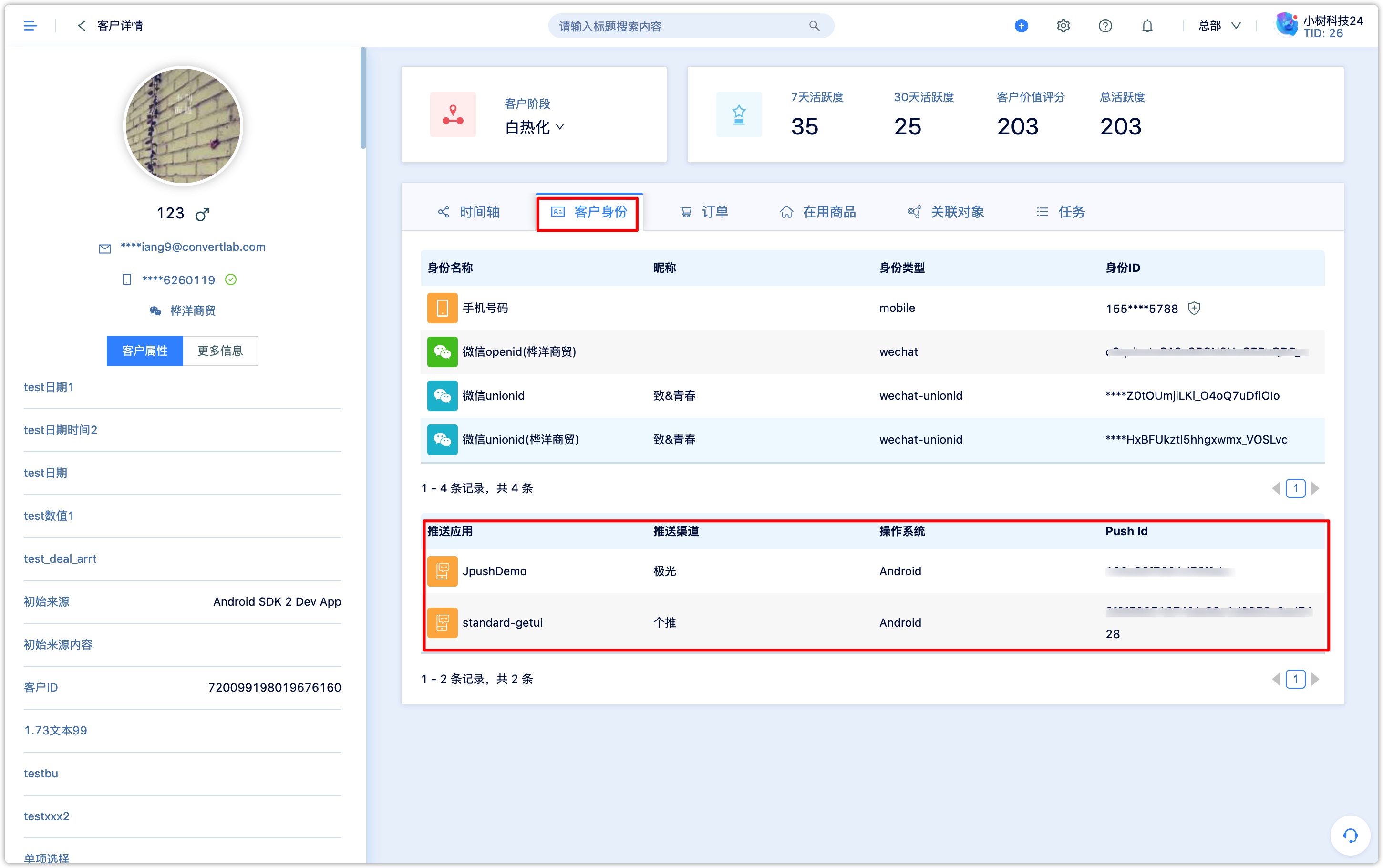Screen dimensions: 1383x868
Task: Go to next page in identity table
Action: [1315, 488]
